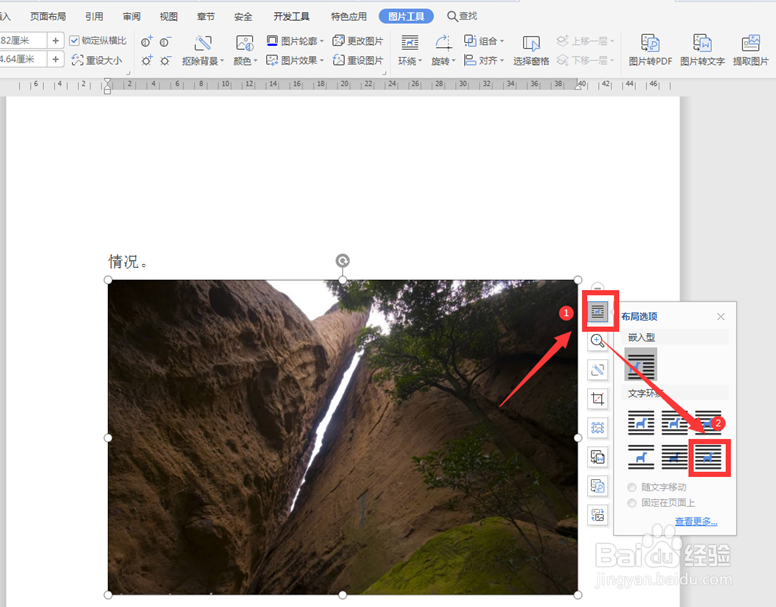Switch to 引用 tab
This screenshot has height=607, width=776.
(x=94, y=16)
